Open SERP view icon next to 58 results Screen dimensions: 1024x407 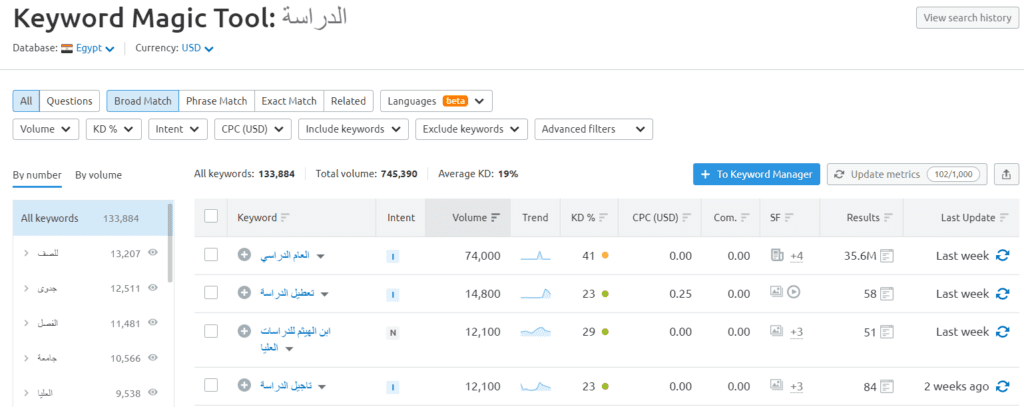click(886, 294)
